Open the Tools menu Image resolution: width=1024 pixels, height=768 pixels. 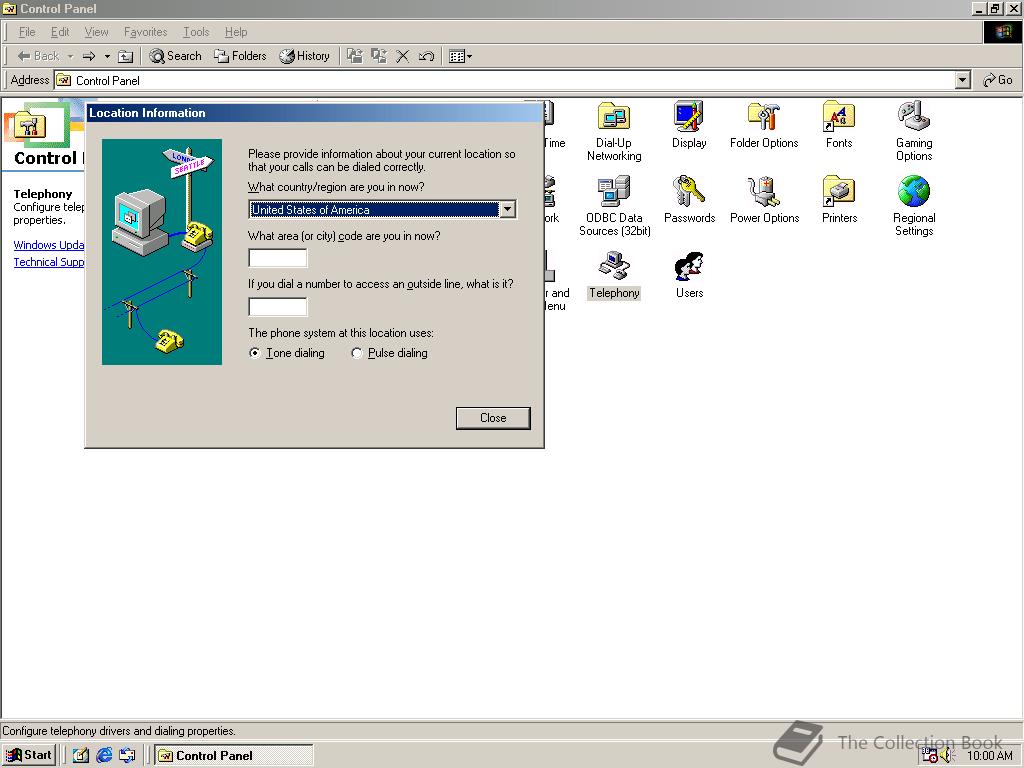pos(196,31)
